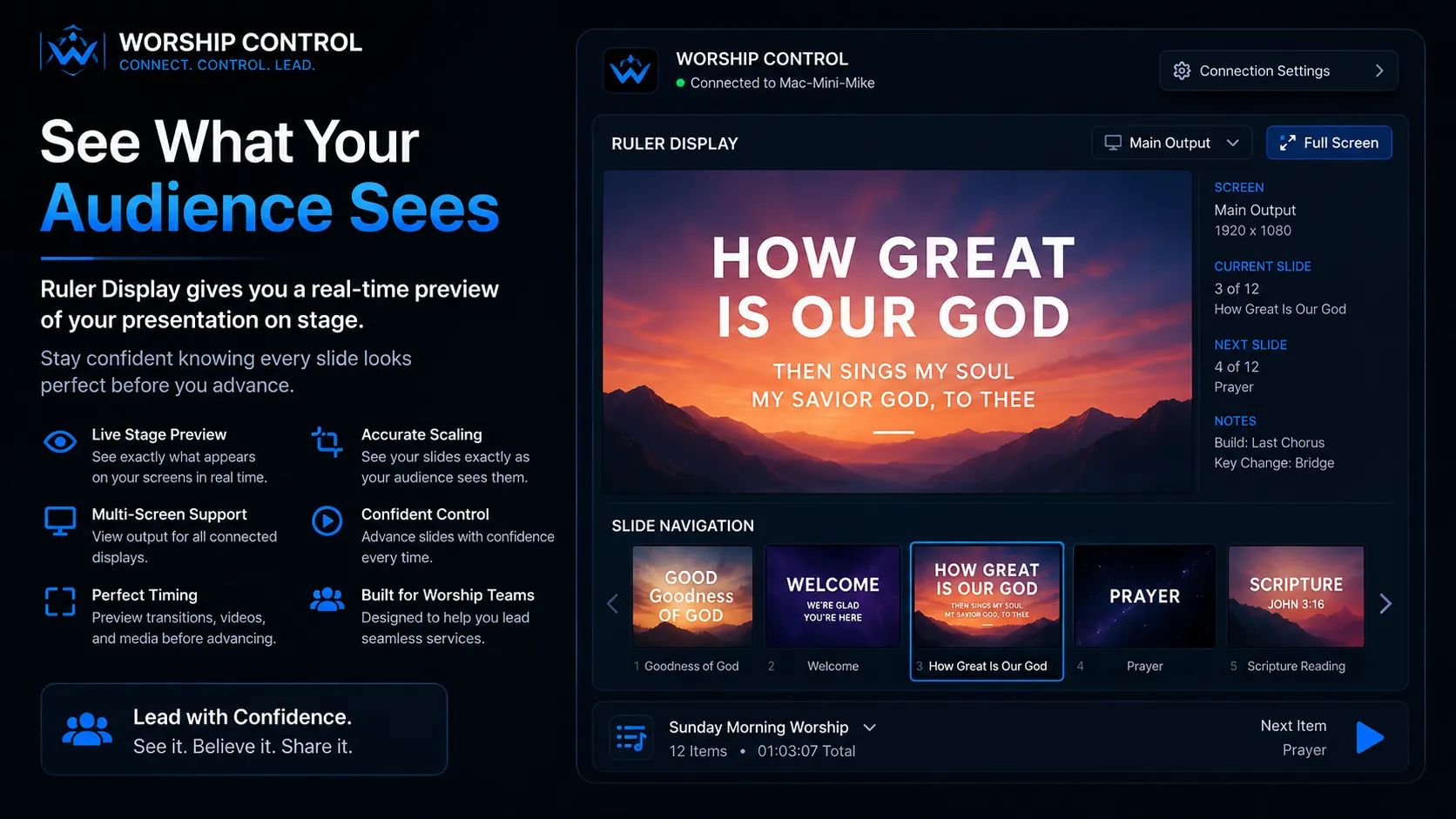Advance slide strip with right arrow

1385,603
